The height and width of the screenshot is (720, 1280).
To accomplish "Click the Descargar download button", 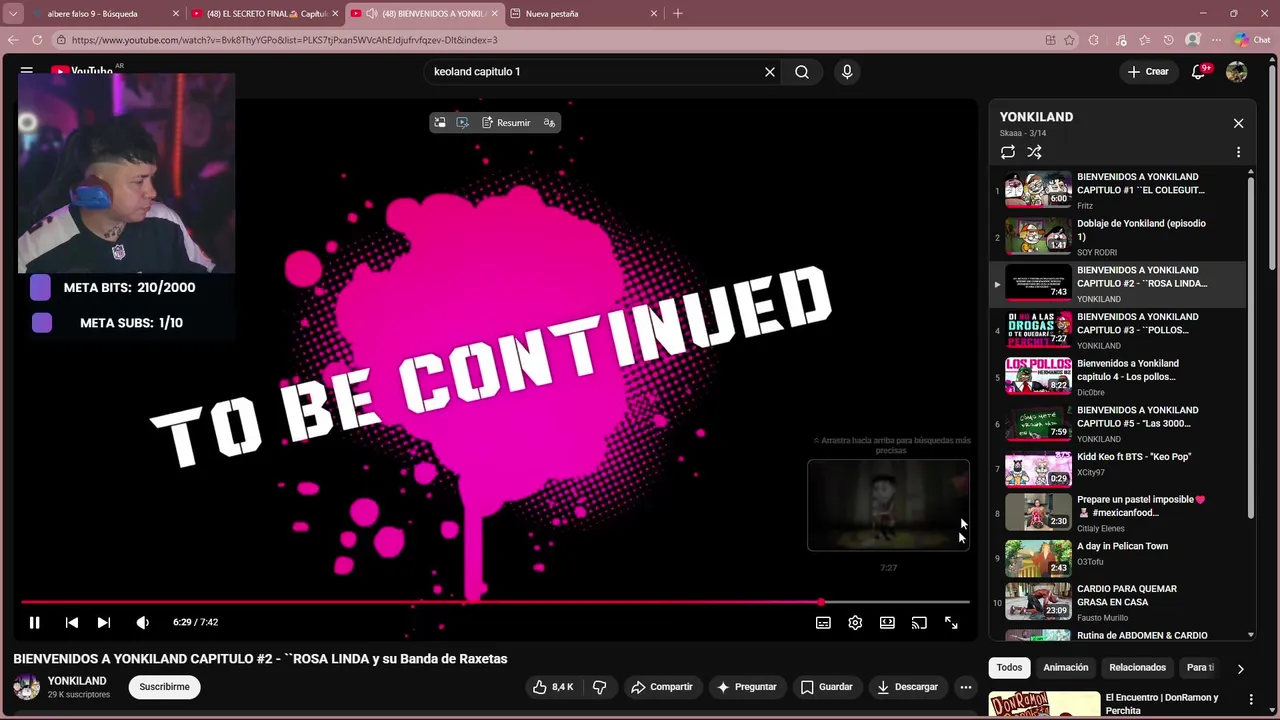I will coord(907,687).
